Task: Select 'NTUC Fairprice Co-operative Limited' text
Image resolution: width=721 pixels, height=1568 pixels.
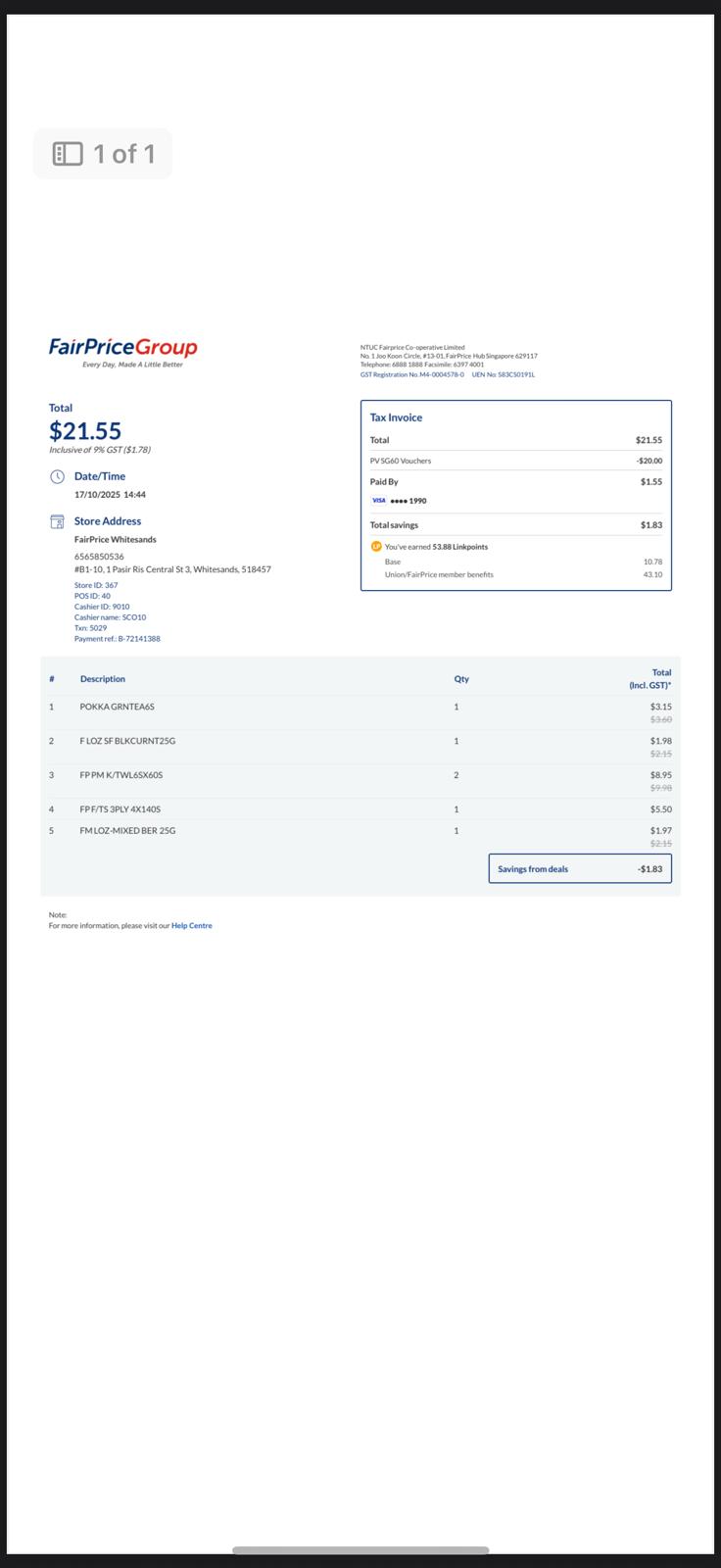Action: (412, 348)
